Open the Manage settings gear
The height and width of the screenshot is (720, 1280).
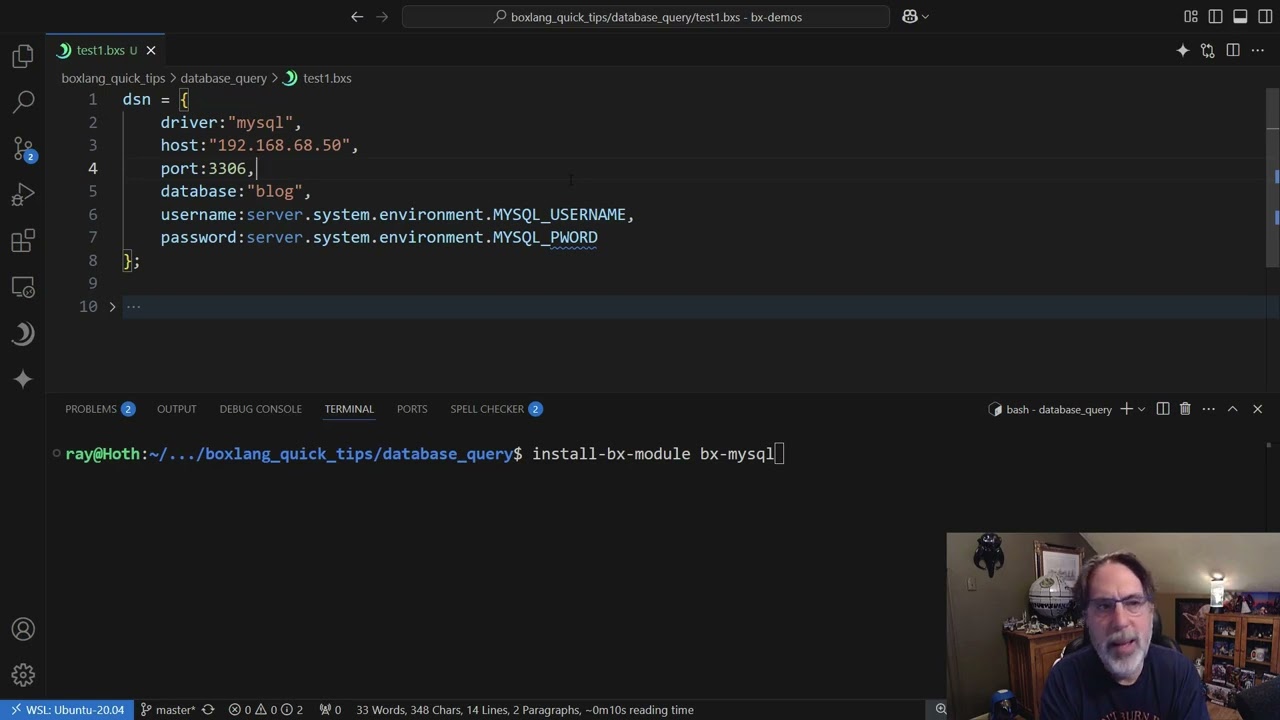[23, 675]
